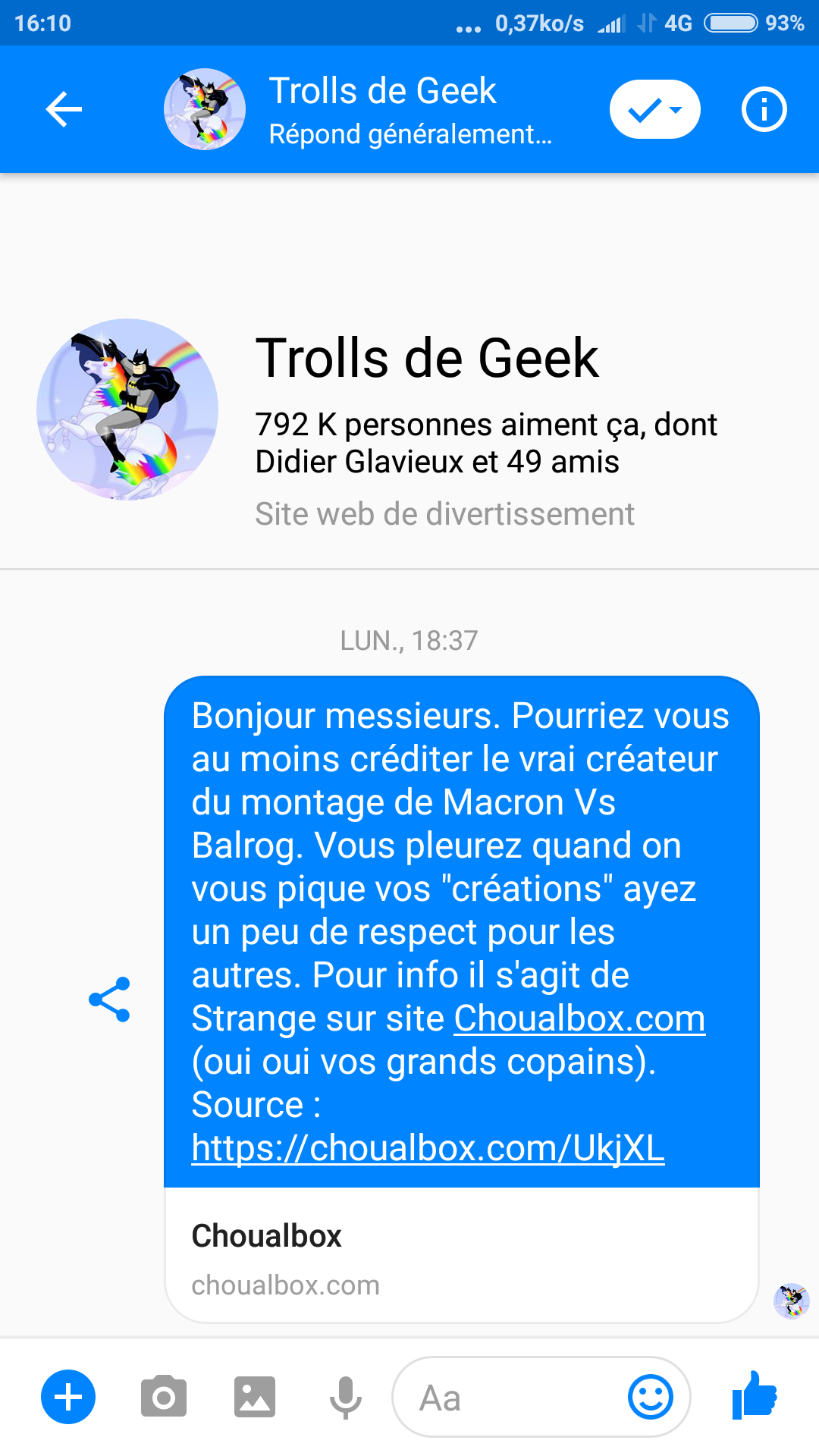
Task: Open the Choualbox link preview card
Action: pyautogui.click(x=462, y=1255)
